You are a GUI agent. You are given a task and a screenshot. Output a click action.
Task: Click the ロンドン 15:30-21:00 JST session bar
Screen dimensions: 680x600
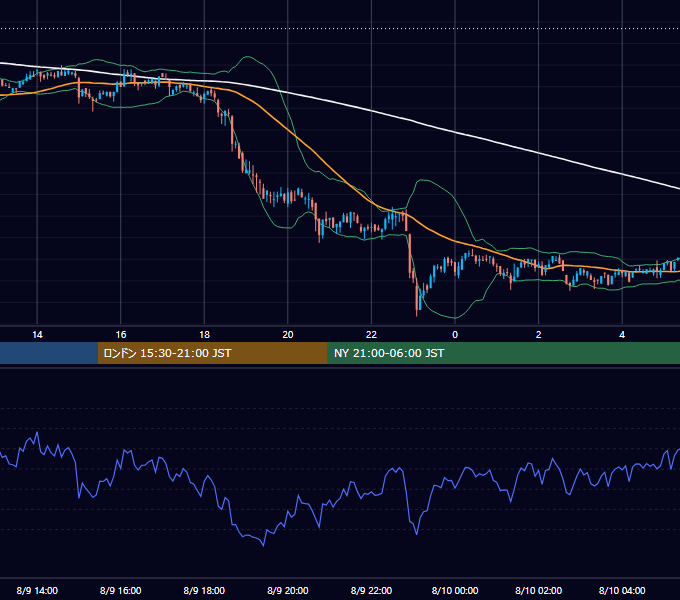pos(212,353)
